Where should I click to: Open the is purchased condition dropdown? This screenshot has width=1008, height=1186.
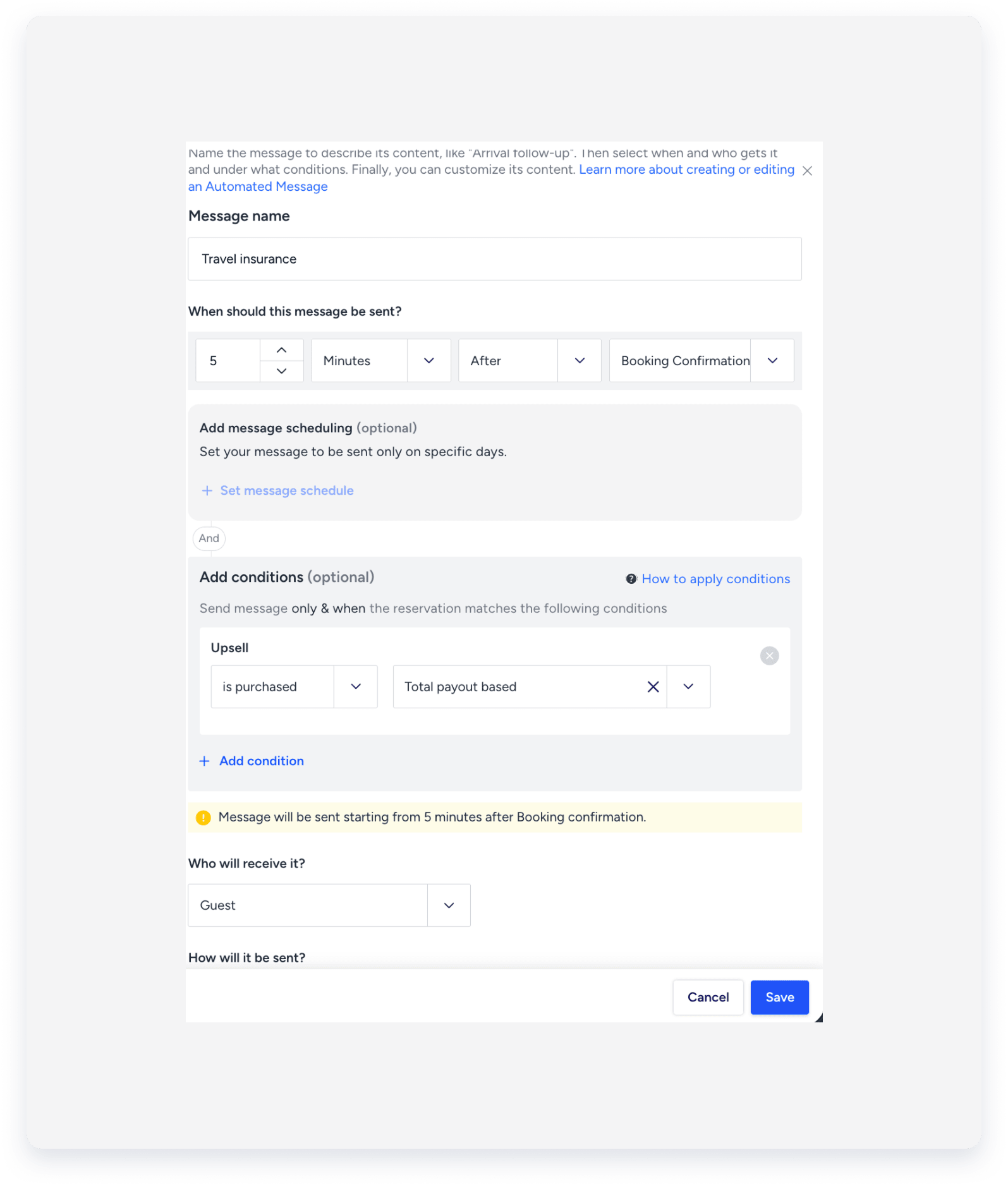[294, 687]
